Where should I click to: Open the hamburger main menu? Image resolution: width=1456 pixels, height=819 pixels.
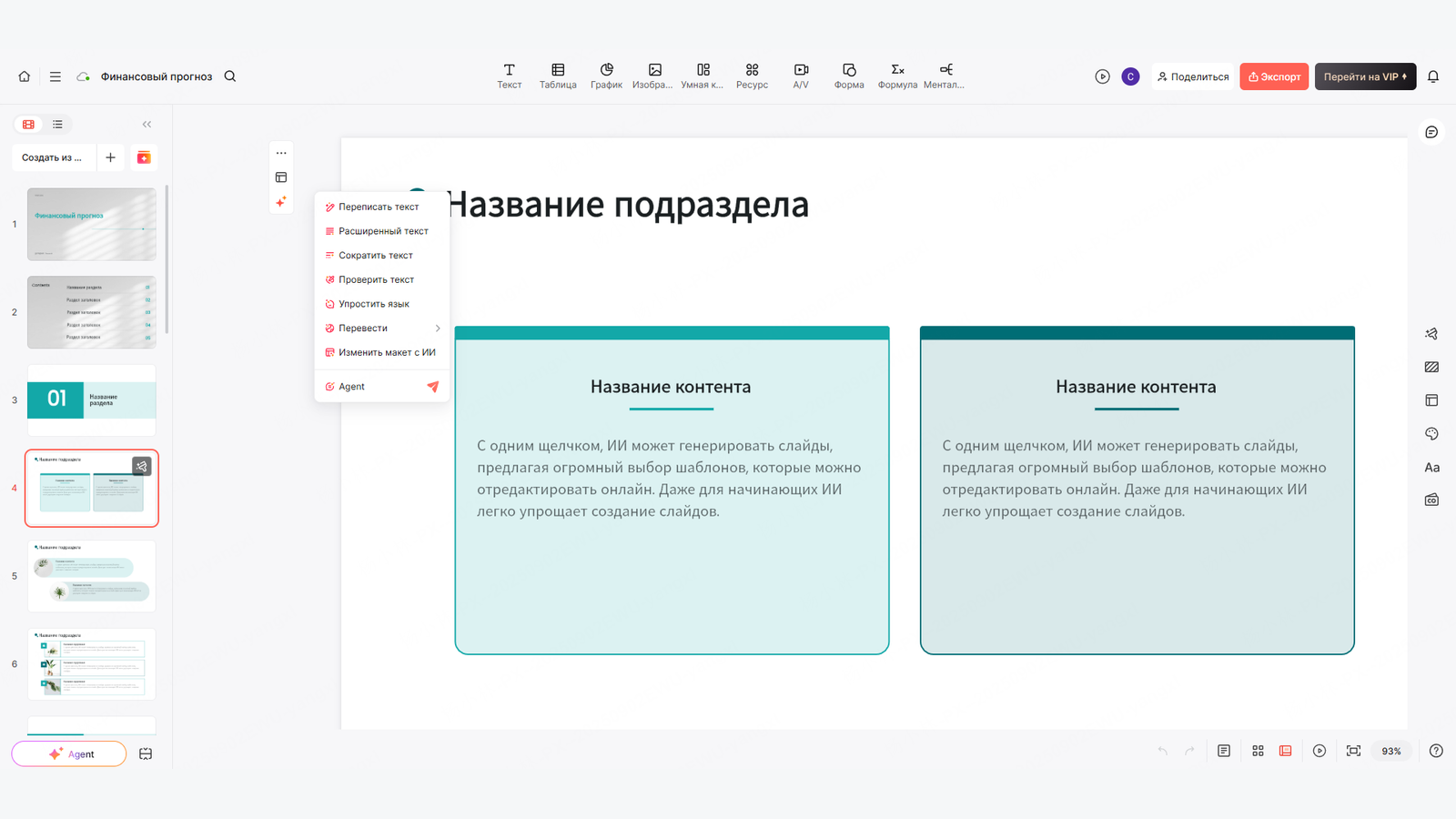point(56,76)
